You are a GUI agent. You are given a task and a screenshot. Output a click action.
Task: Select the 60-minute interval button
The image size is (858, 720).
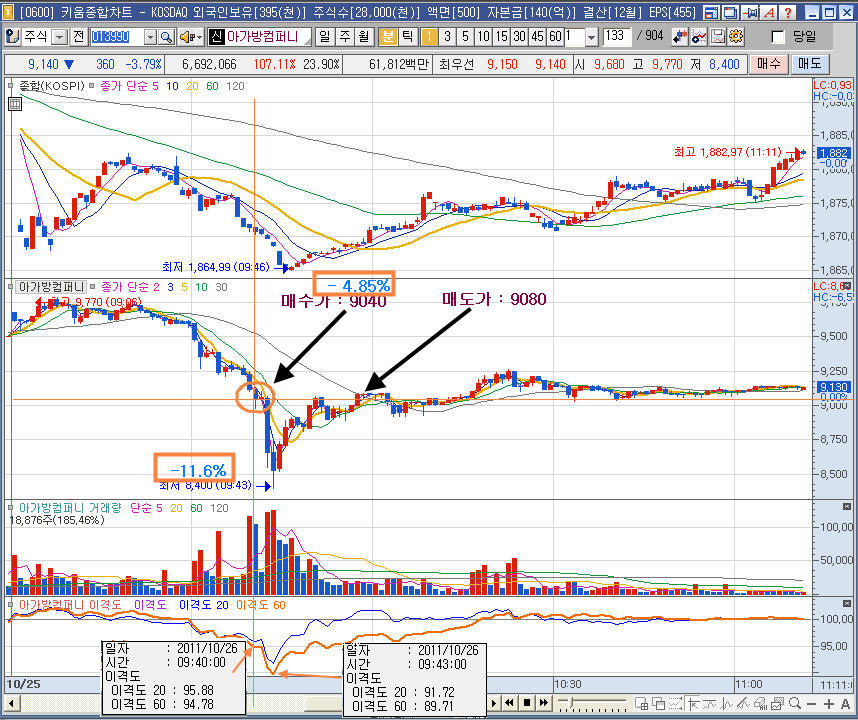click(555, 37)
